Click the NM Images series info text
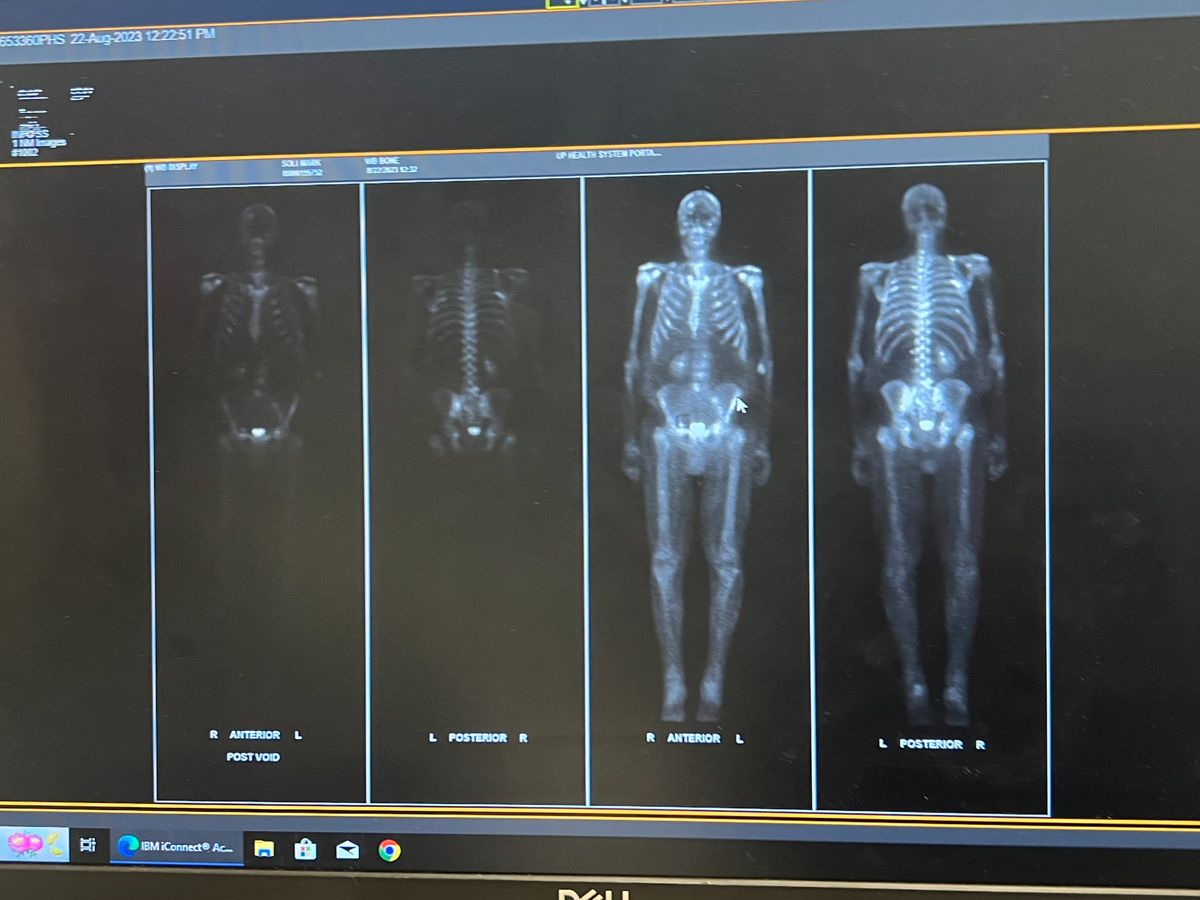 (38, 142)
